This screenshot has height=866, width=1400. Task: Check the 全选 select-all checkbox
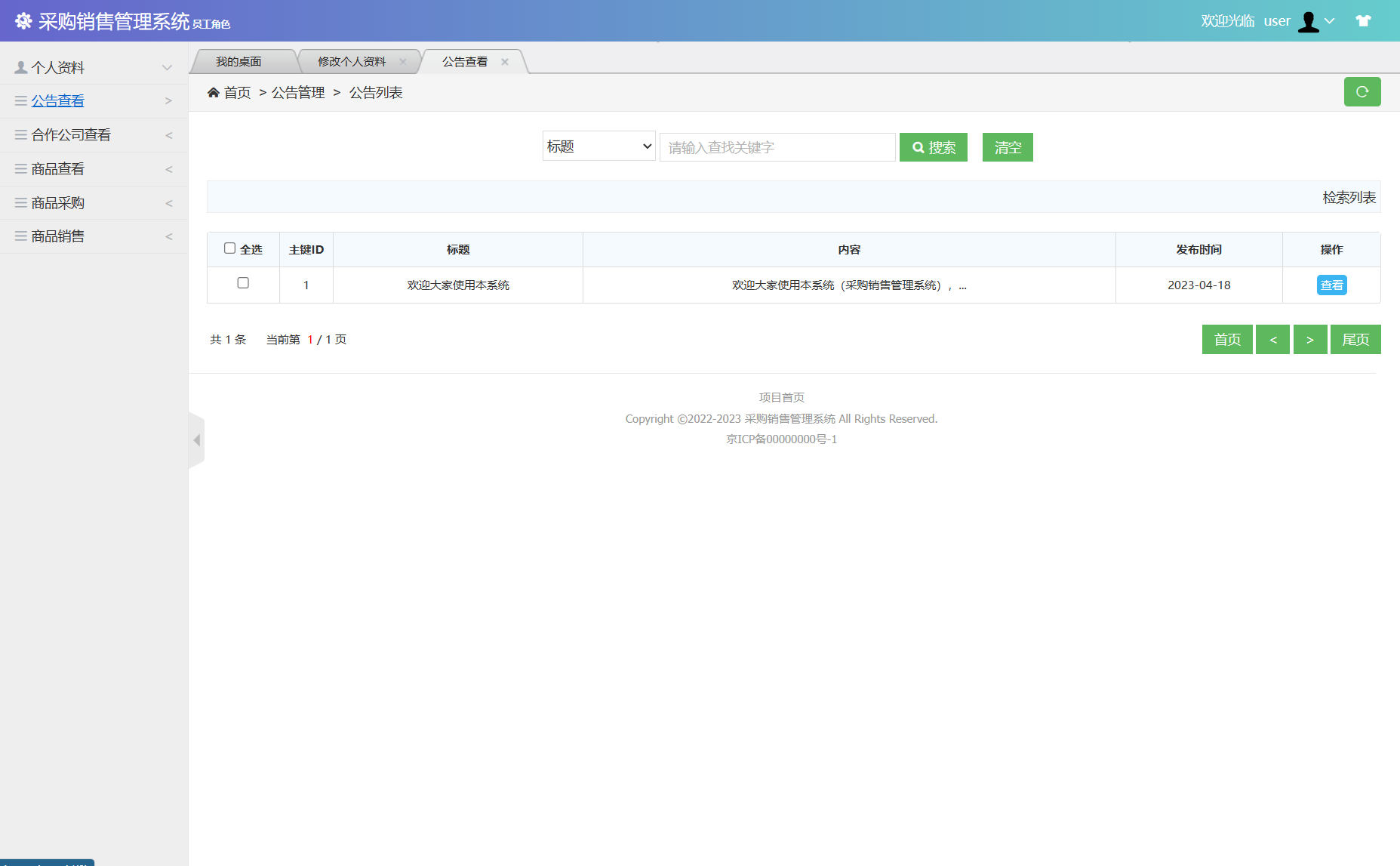[229, 248]
